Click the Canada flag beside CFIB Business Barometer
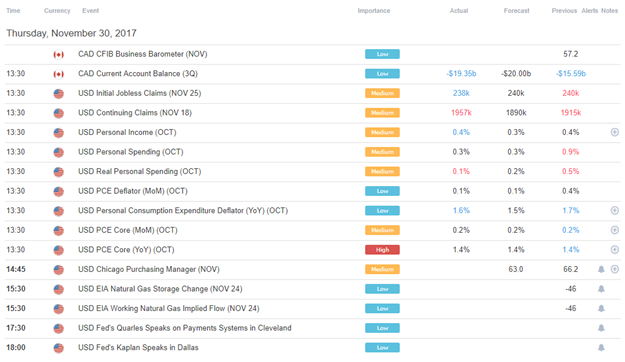 coord(59,55)
